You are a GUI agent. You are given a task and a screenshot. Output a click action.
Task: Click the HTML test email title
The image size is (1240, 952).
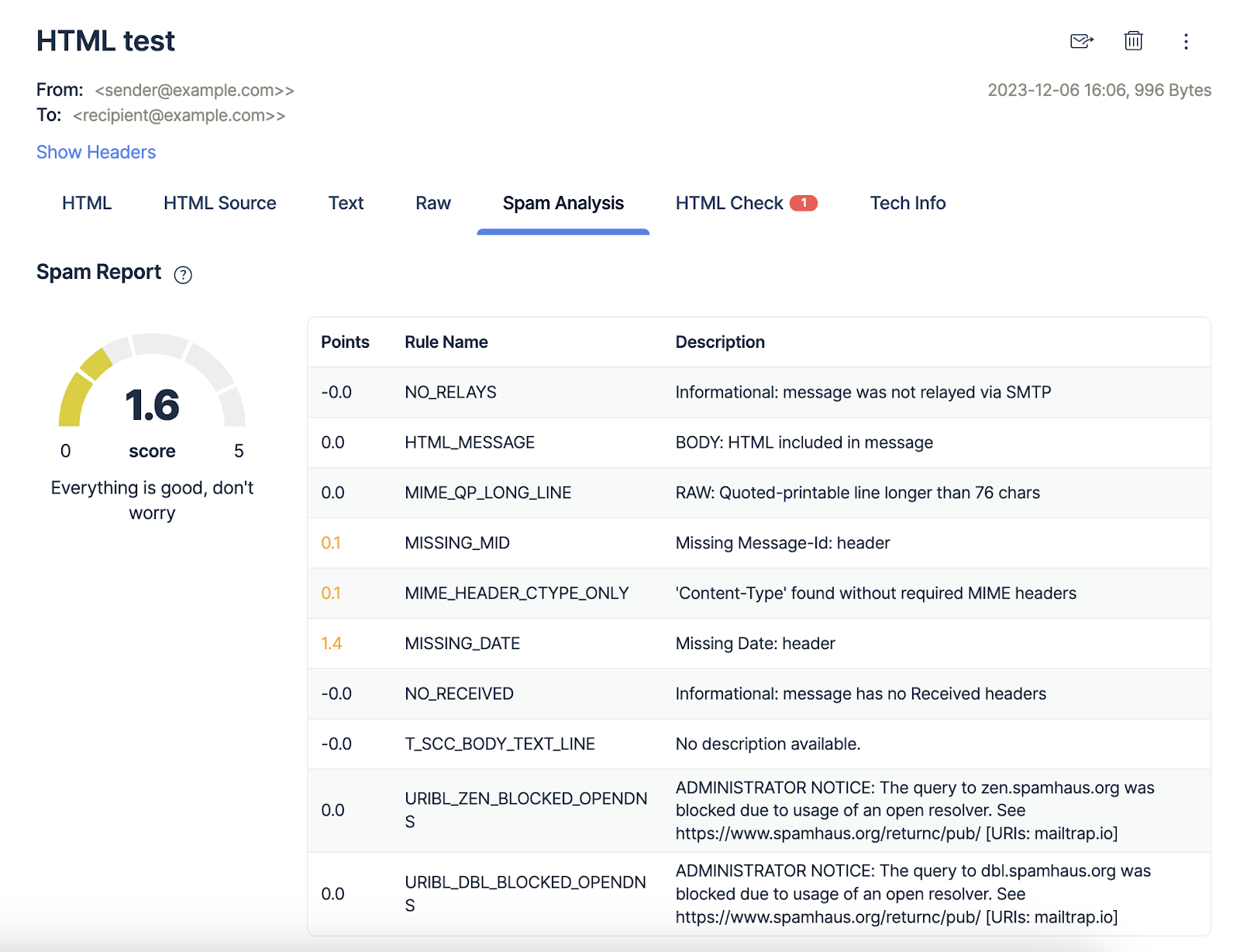pyautogui.click(x=105, y=40)
